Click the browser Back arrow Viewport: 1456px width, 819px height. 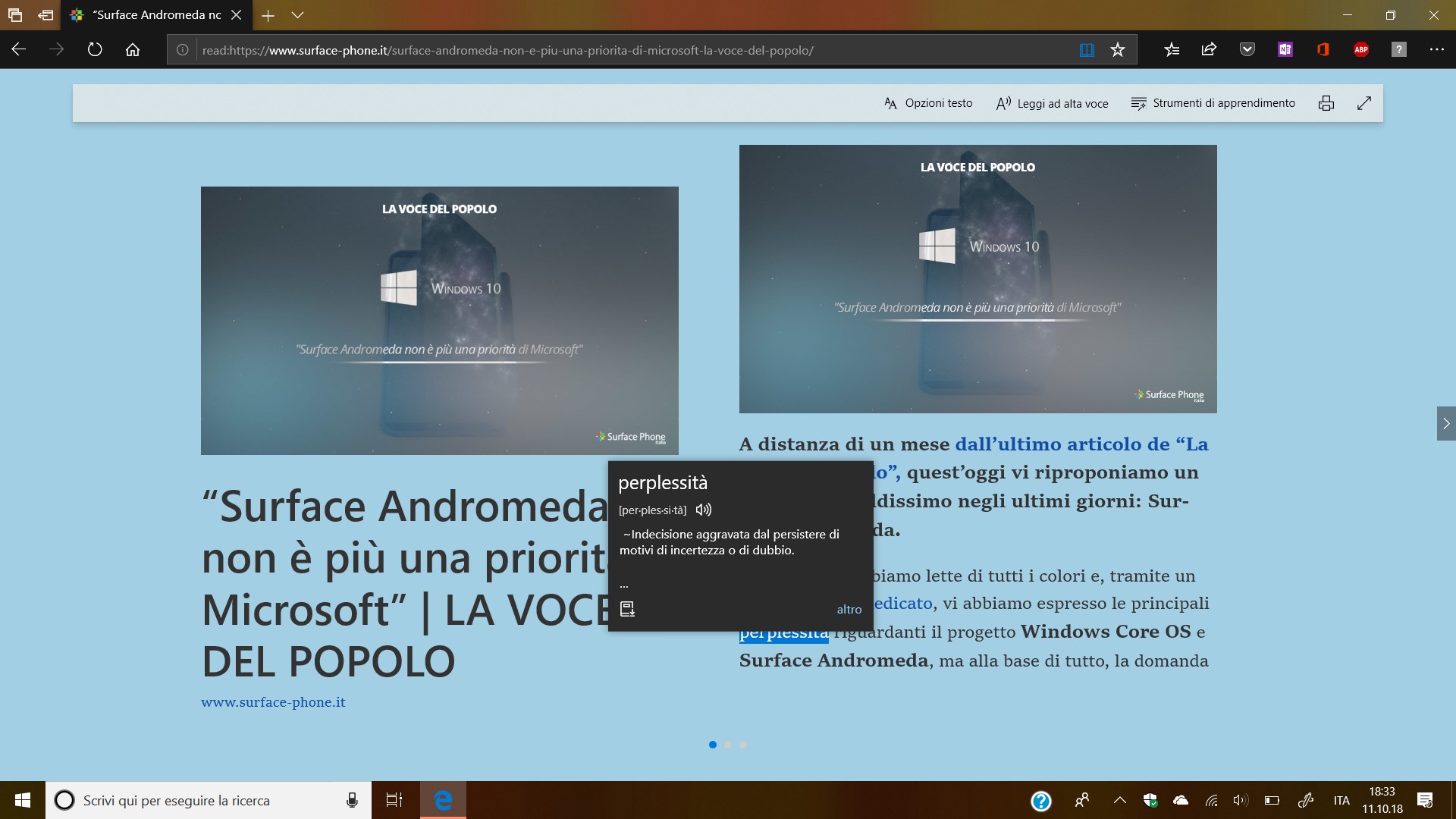point(19,50)
